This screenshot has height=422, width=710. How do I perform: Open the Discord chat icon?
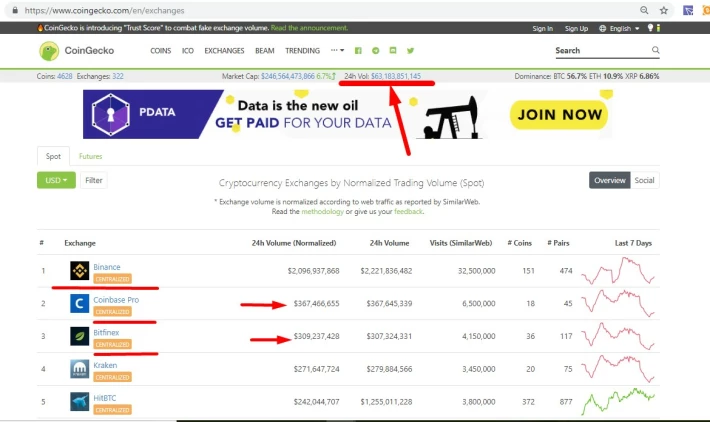click(393, 50)
